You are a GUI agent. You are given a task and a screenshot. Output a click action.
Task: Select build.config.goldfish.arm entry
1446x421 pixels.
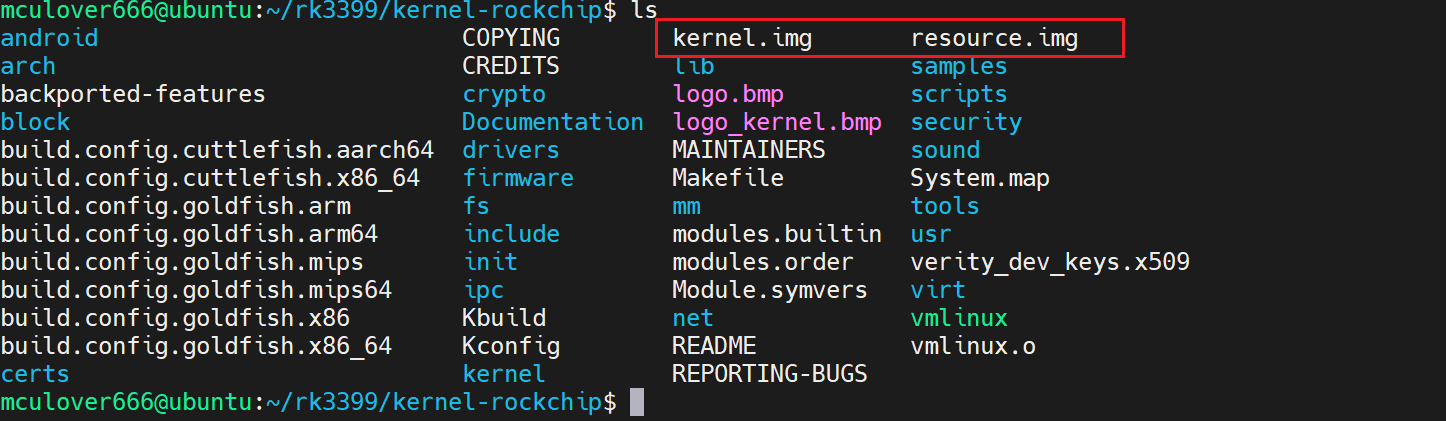coord(175,207)
